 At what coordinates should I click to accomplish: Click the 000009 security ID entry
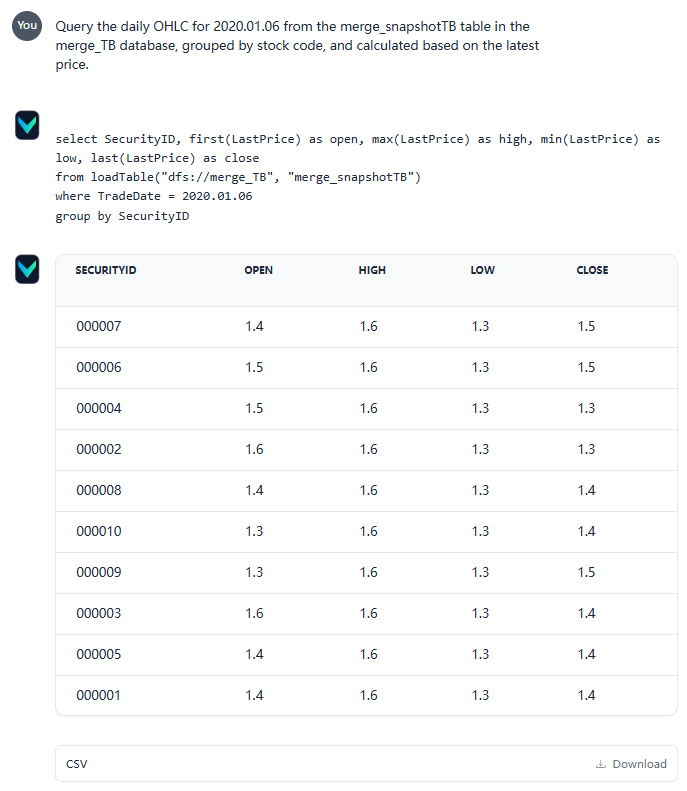(99, 573)
